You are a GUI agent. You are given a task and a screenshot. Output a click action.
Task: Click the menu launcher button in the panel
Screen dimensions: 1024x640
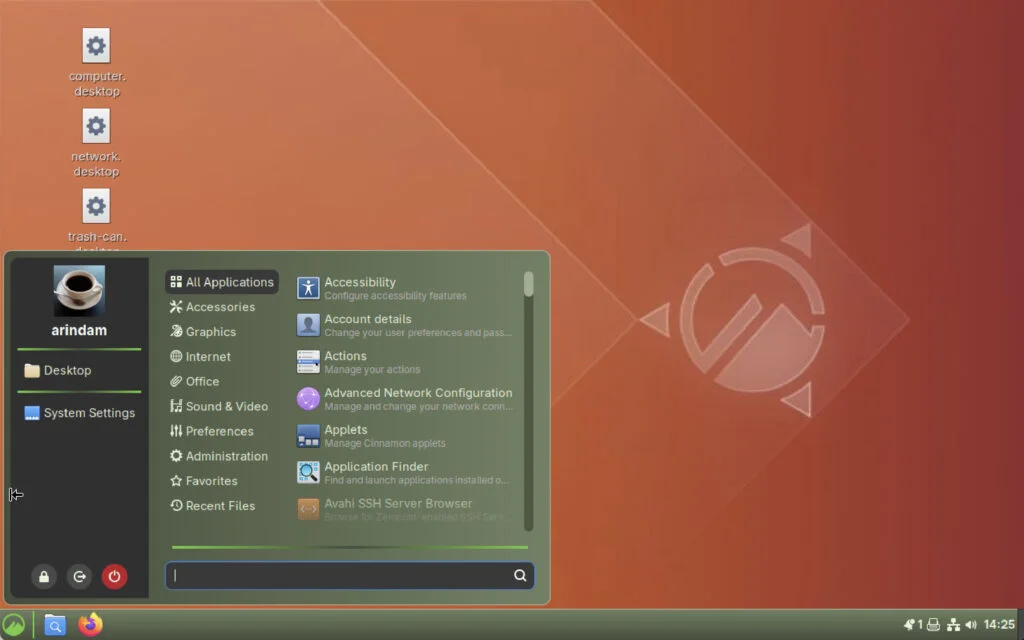[13, 625]
